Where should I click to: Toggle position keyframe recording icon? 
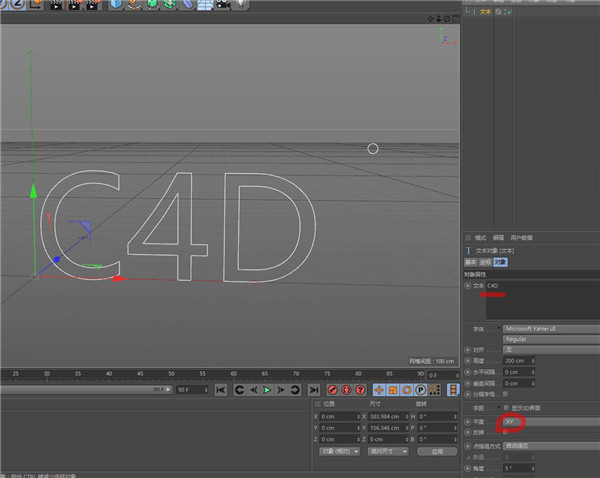pyautogui.click(x=379, y=390)
